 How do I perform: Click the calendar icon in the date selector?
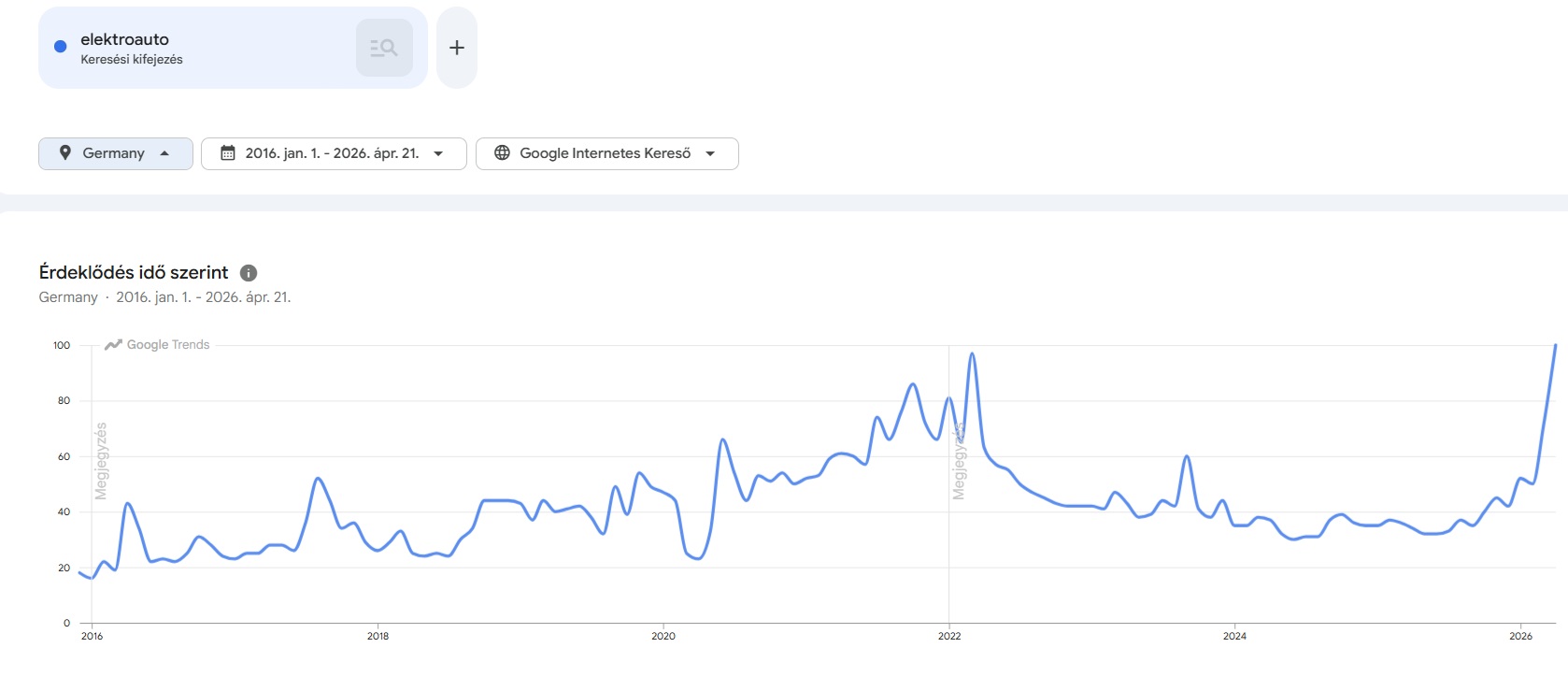(x=228, y=153)
